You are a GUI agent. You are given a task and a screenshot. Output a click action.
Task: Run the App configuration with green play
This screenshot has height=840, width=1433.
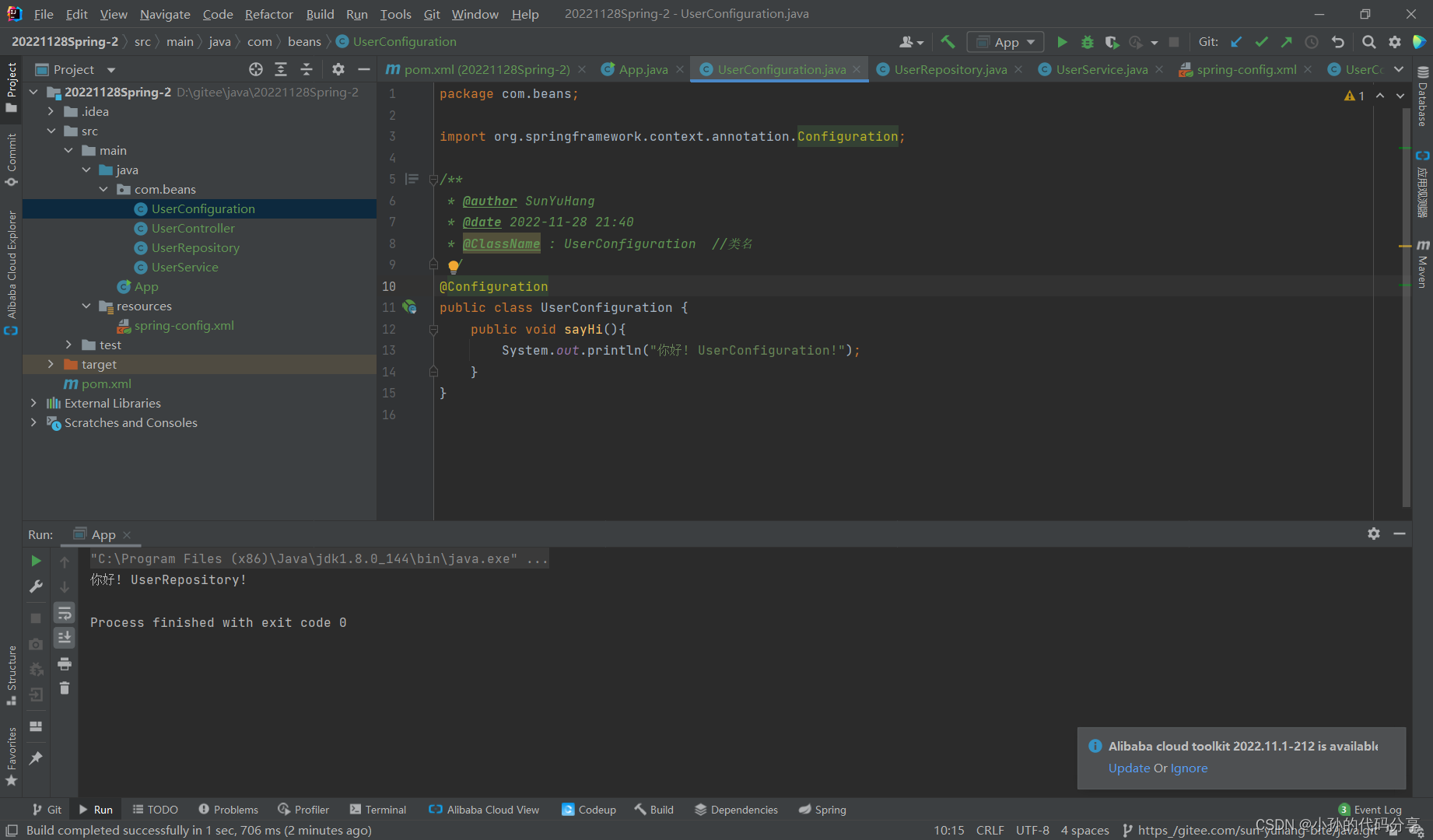1062,42
